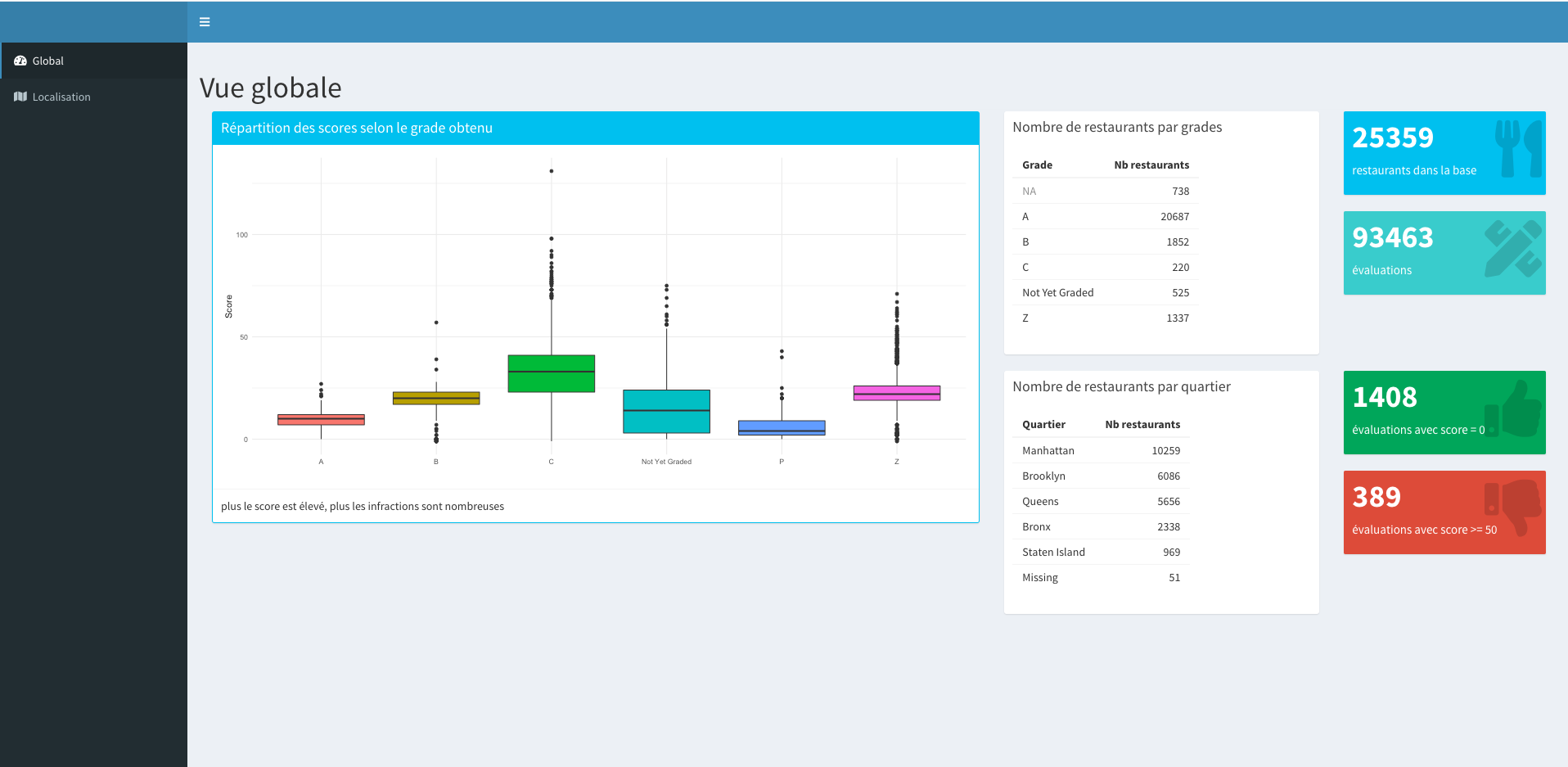
Task: Click the green box for grade C in boxplot
Action: (552, 373)
